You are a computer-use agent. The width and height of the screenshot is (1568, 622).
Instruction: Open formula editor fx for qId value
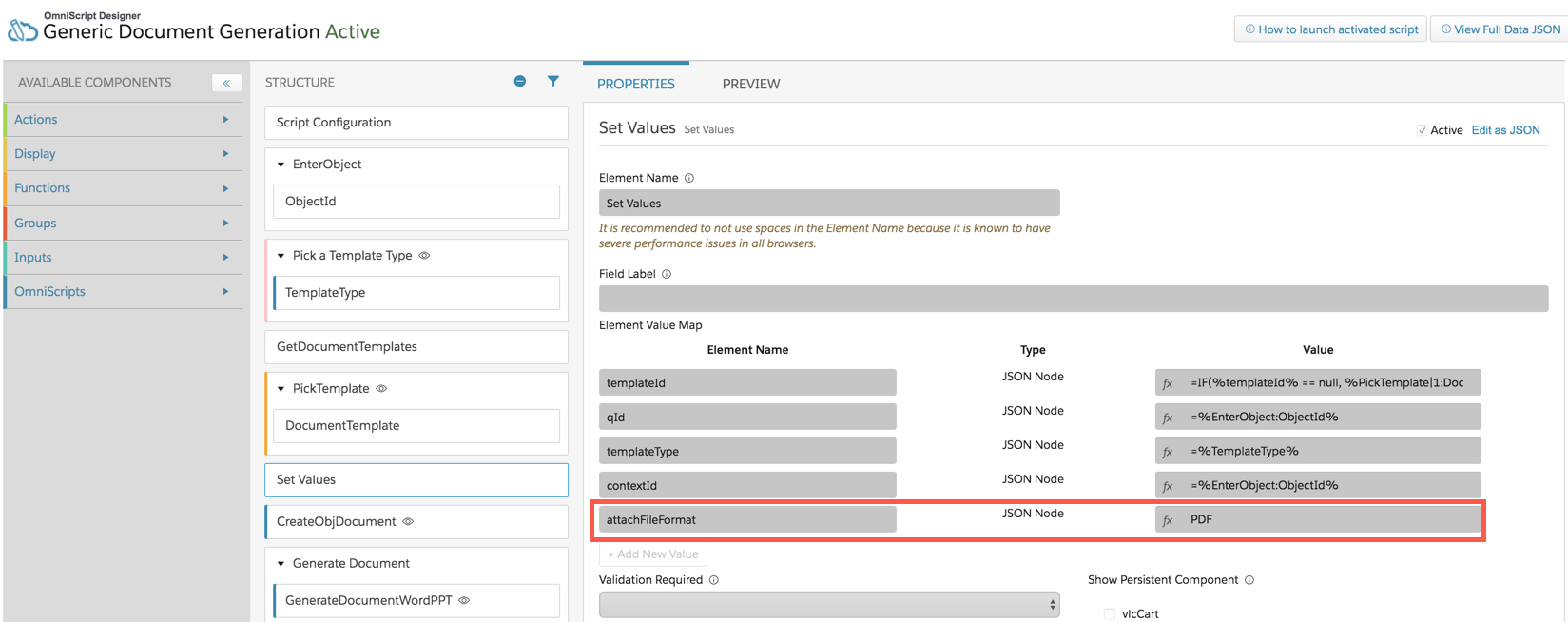pyautogui.click(x=1169, y=418)
